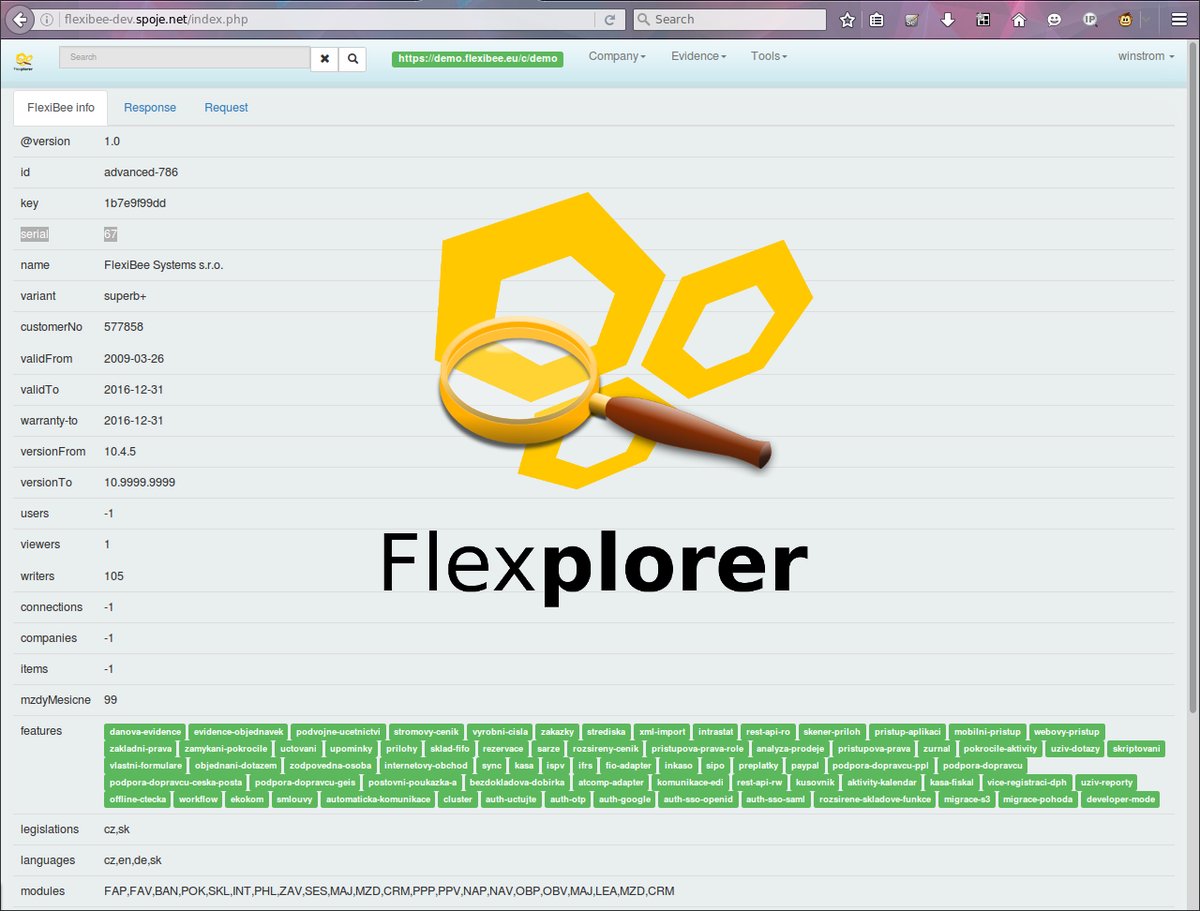Click inside the Search input field
The image size is (1200, 911).
pos(185,59)
